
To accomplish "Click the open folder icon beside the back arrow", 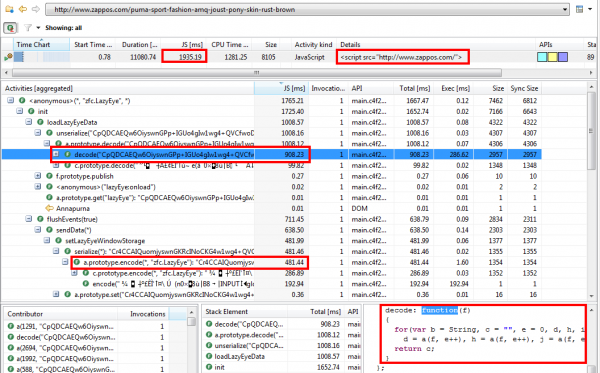I will (9, 8).
